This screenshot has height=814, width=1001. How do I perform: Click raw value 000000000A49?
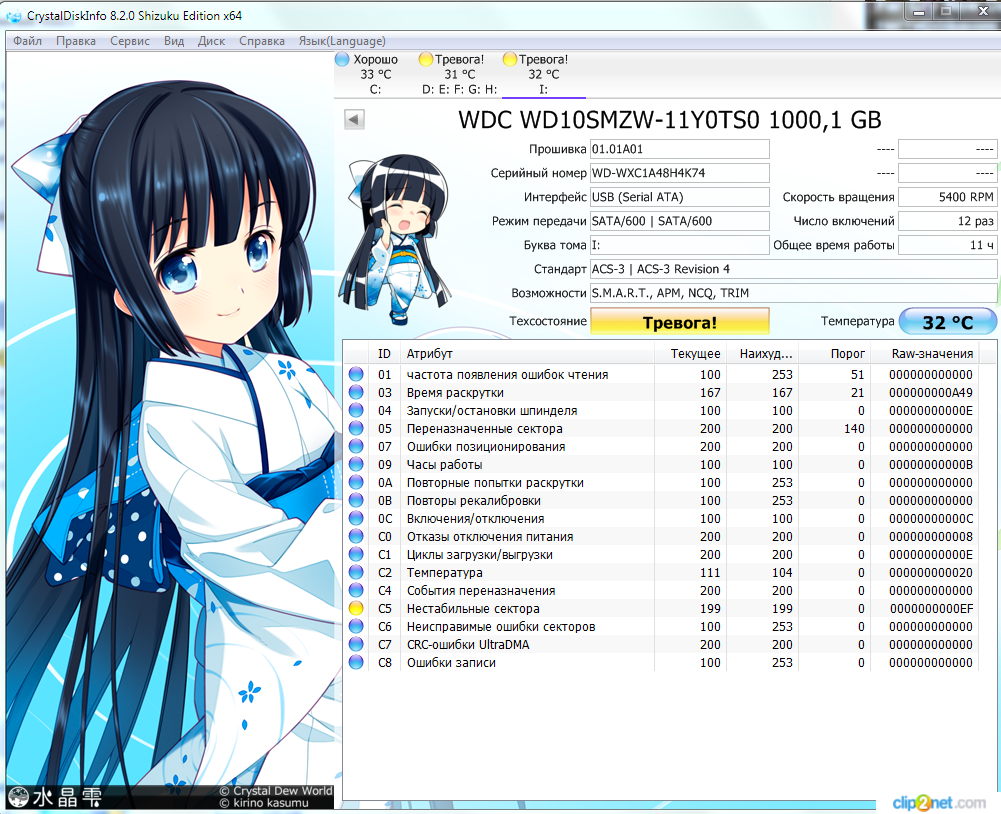coord(931,393)
